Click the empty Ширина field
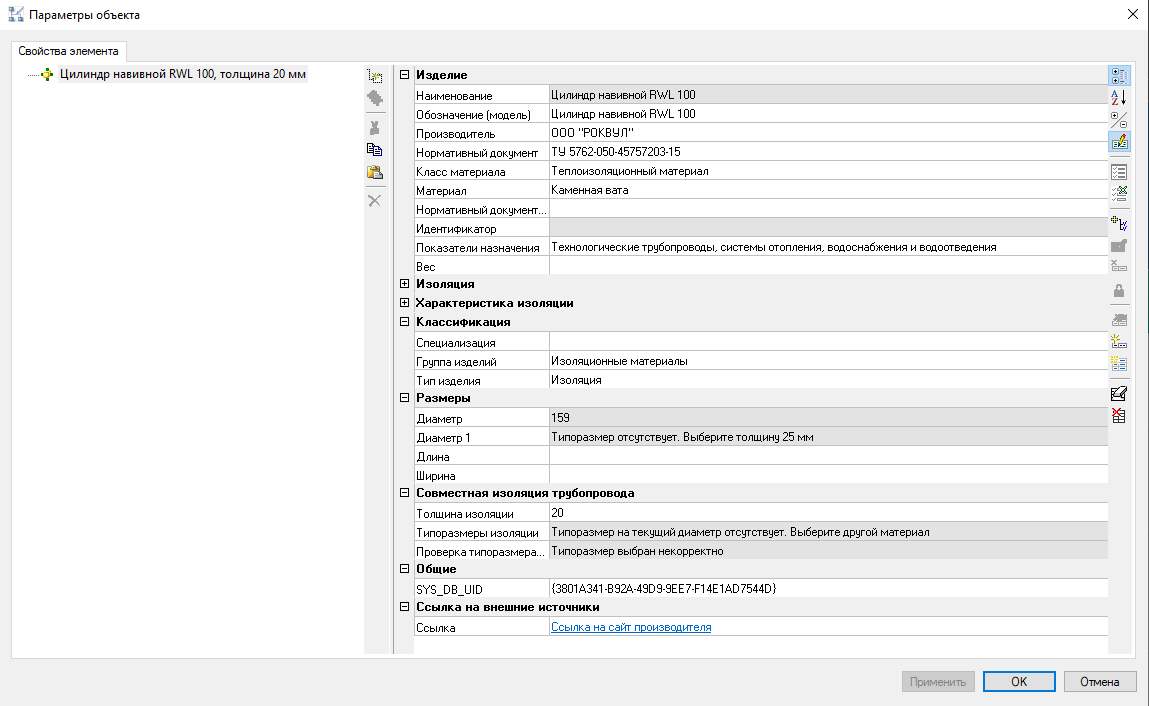1149x706 pixels. (828, 476)
